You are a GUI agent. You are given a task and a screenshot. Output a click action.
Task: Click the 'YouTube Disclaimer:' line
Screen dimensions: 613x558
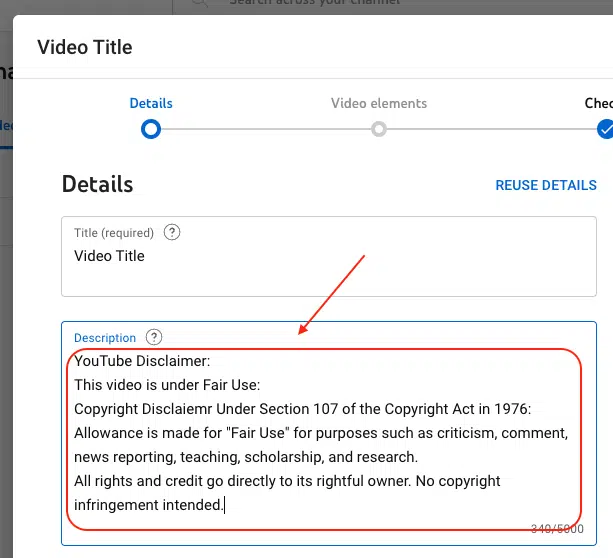[x=142, y=361]
